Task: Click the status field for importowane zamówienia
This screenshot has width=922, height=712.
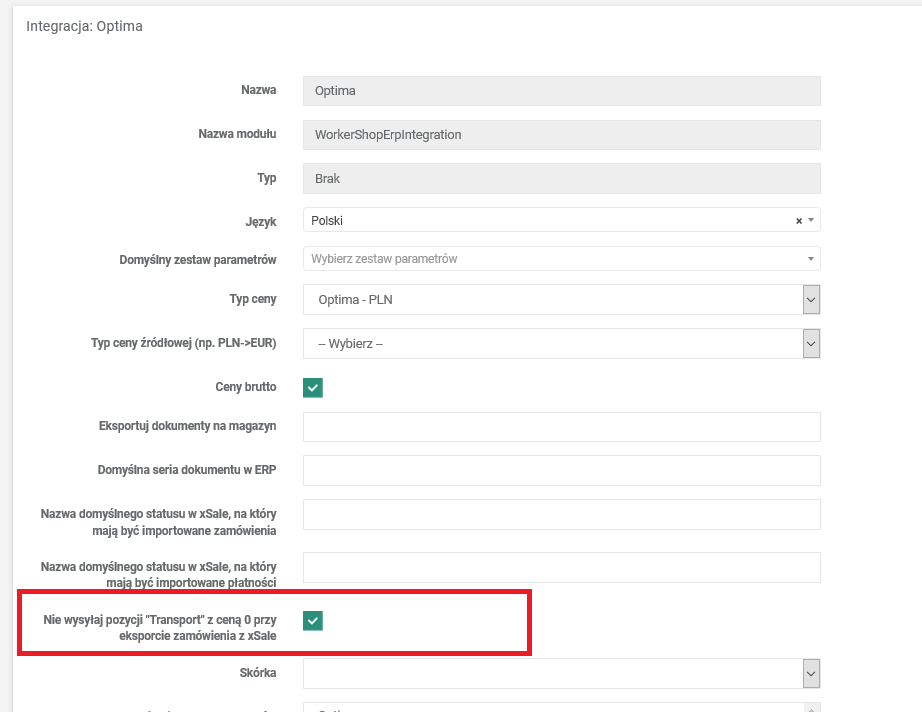Action: pos(561,514)
